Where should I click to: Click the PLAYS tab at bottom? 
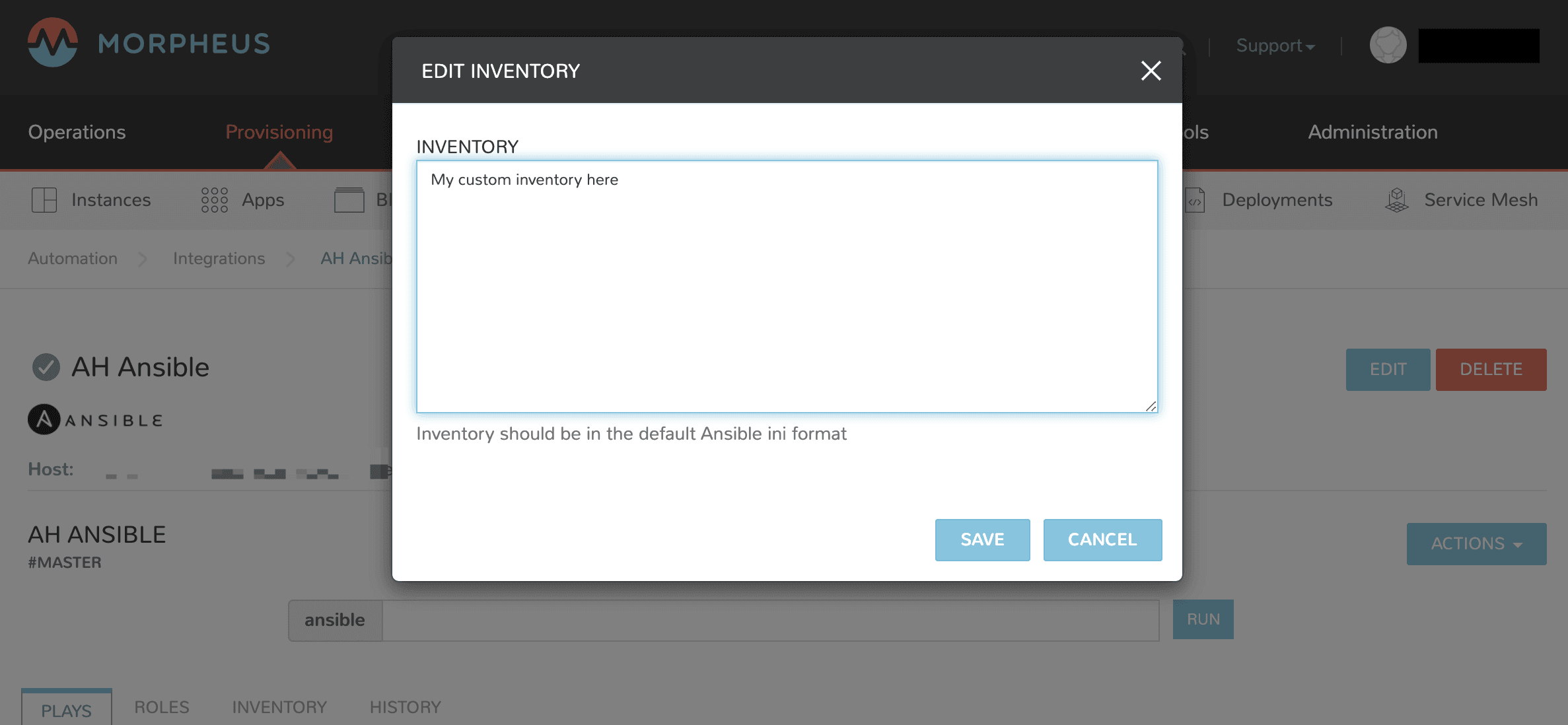65,710
